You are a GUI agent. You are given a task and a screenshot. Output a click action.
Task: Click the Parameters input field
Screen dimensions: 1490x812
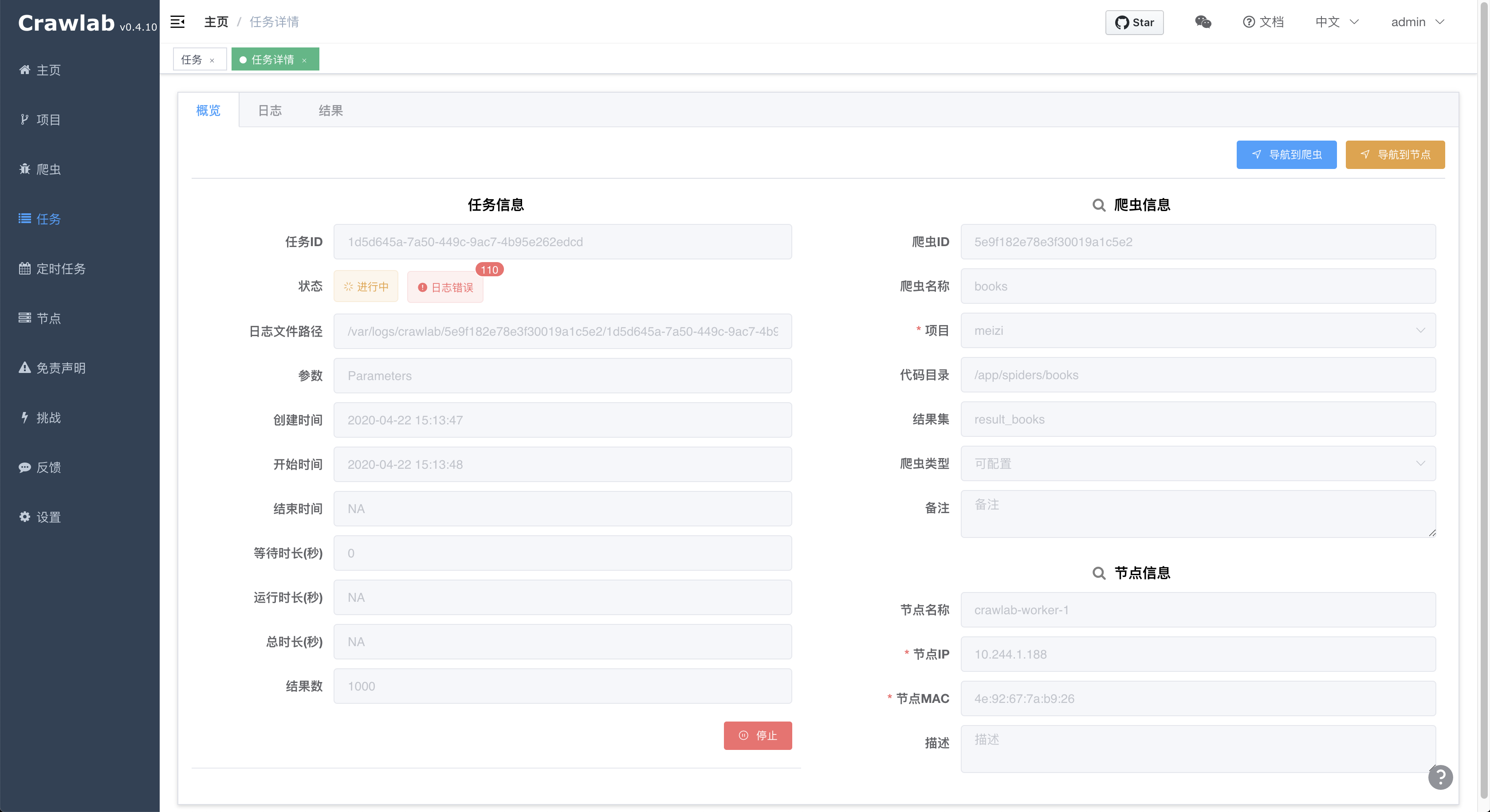(x=562, y=375)
